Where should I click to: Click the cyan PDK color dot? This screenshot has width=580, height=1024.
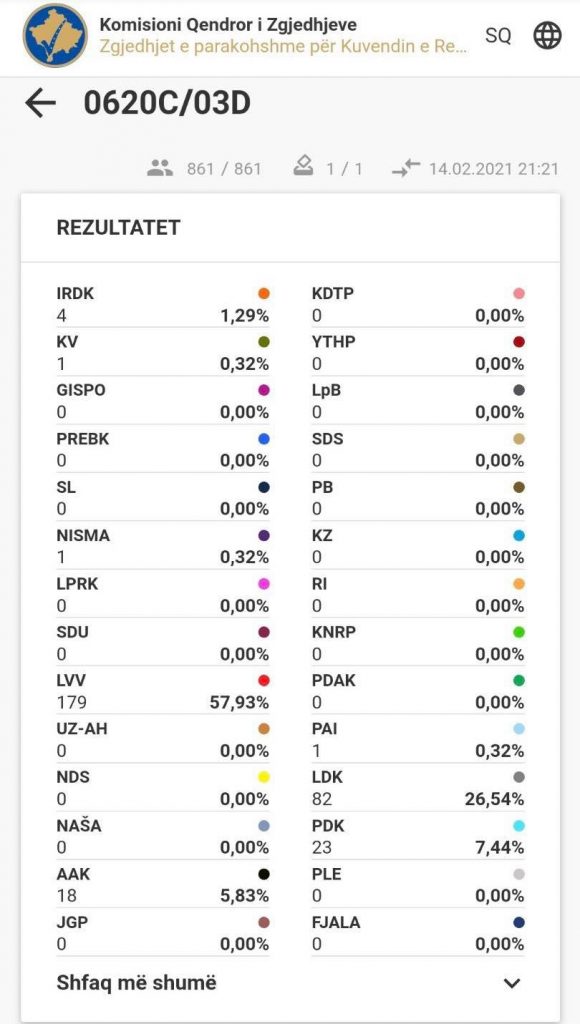click(519, 826)
